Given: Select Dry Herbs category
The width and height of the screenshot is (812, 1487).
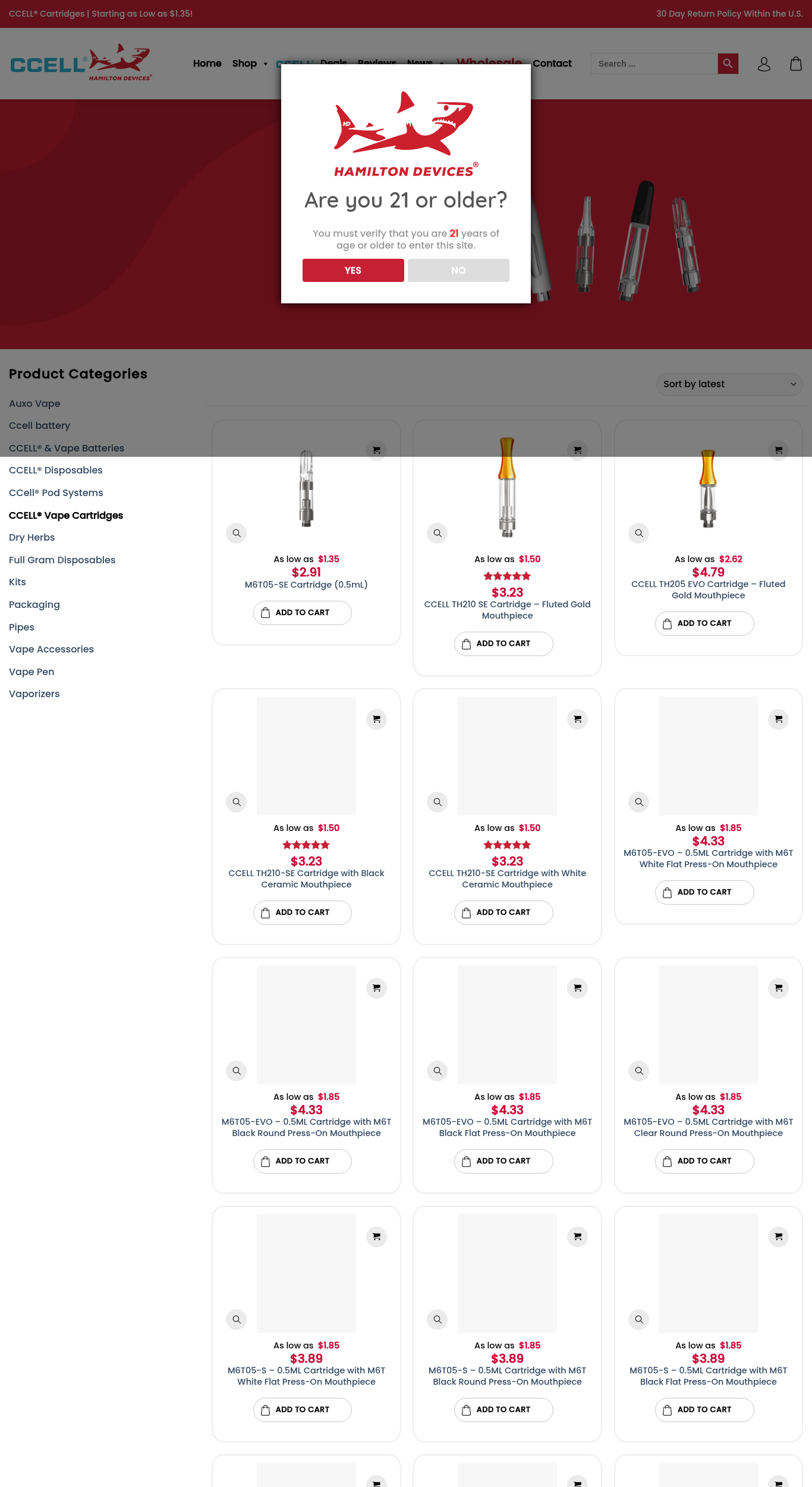Looking at the screenshot, I should tap(32, 537).
